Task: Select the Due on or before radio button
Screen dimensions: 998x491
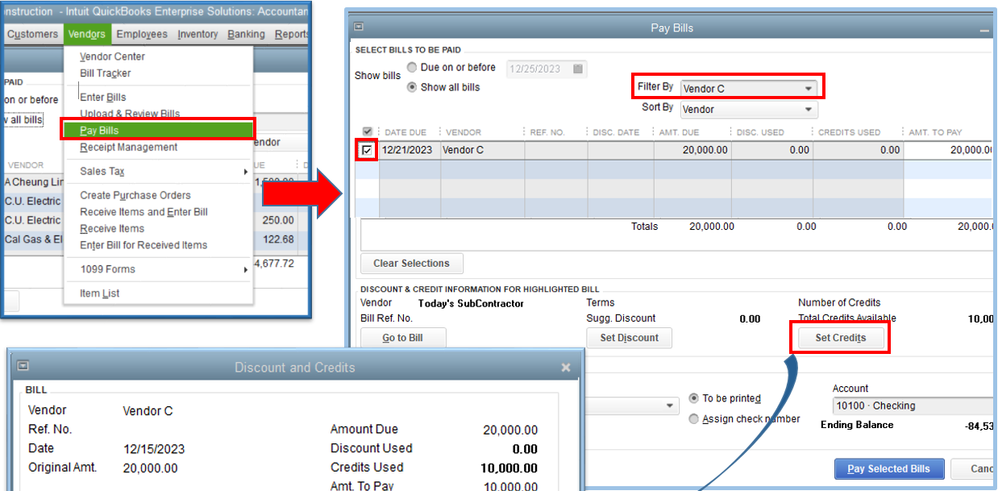Action: point(412,68)
